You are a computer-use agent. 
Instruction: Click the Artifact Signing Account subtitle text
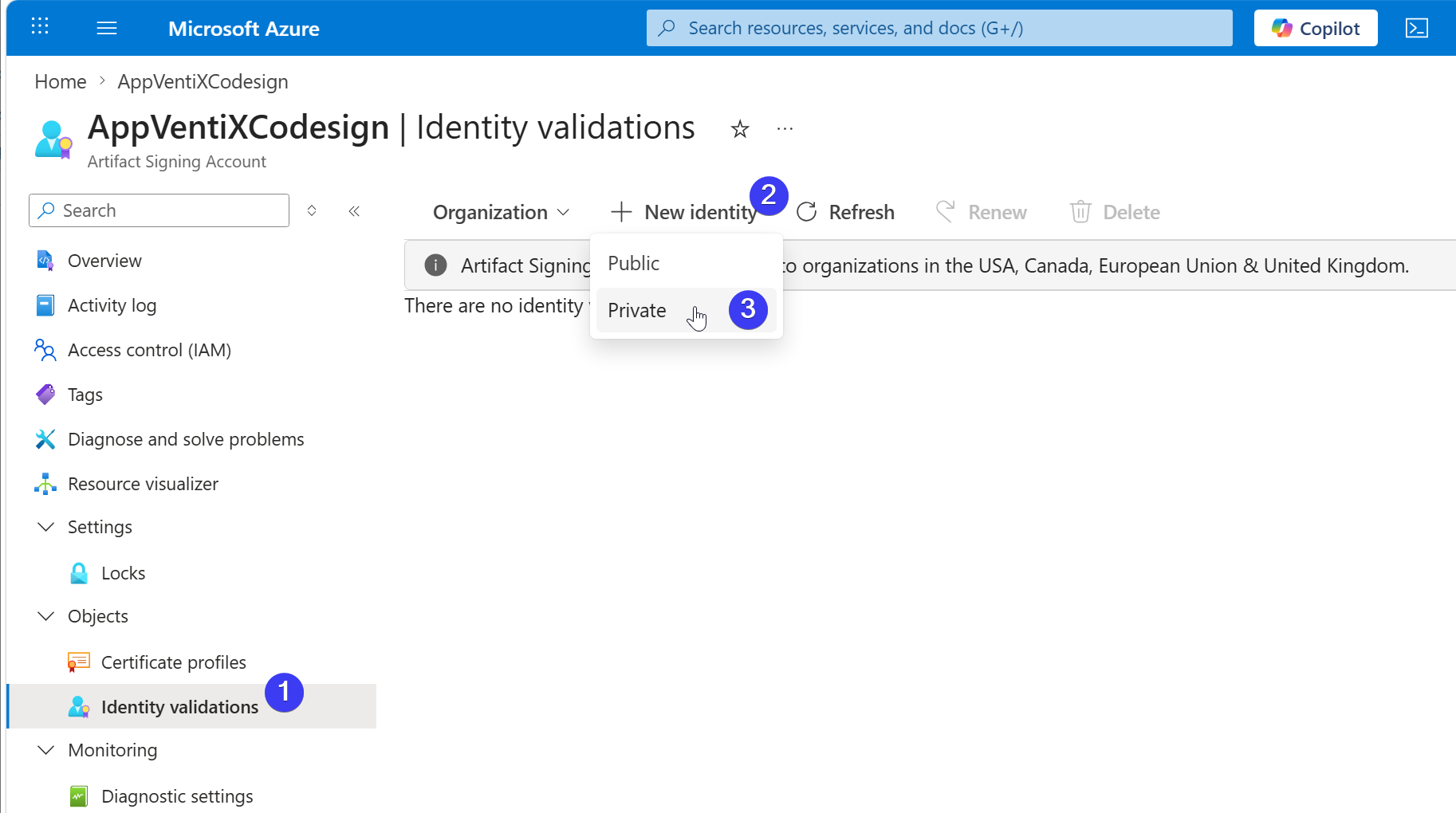pos(177,162)
